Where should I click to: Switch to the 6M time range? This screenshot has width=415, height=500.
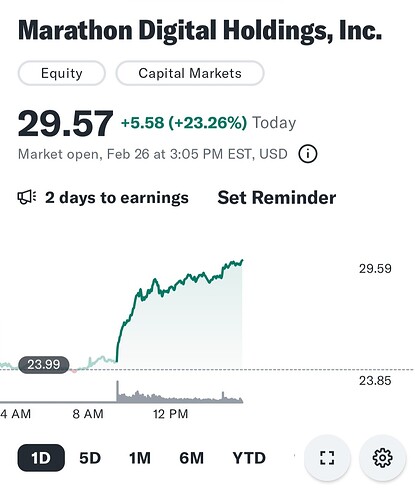[x=191, y=458]
